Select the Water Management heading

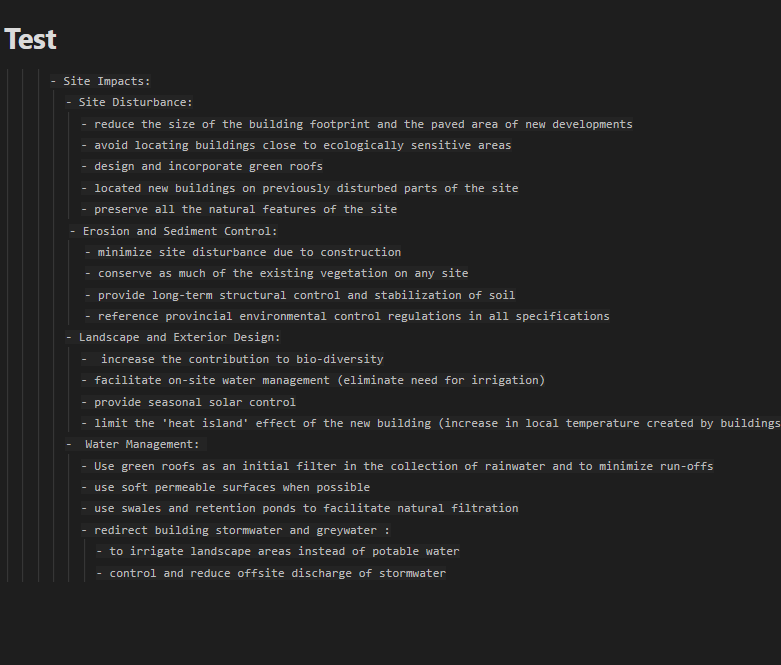coord(136,444)
